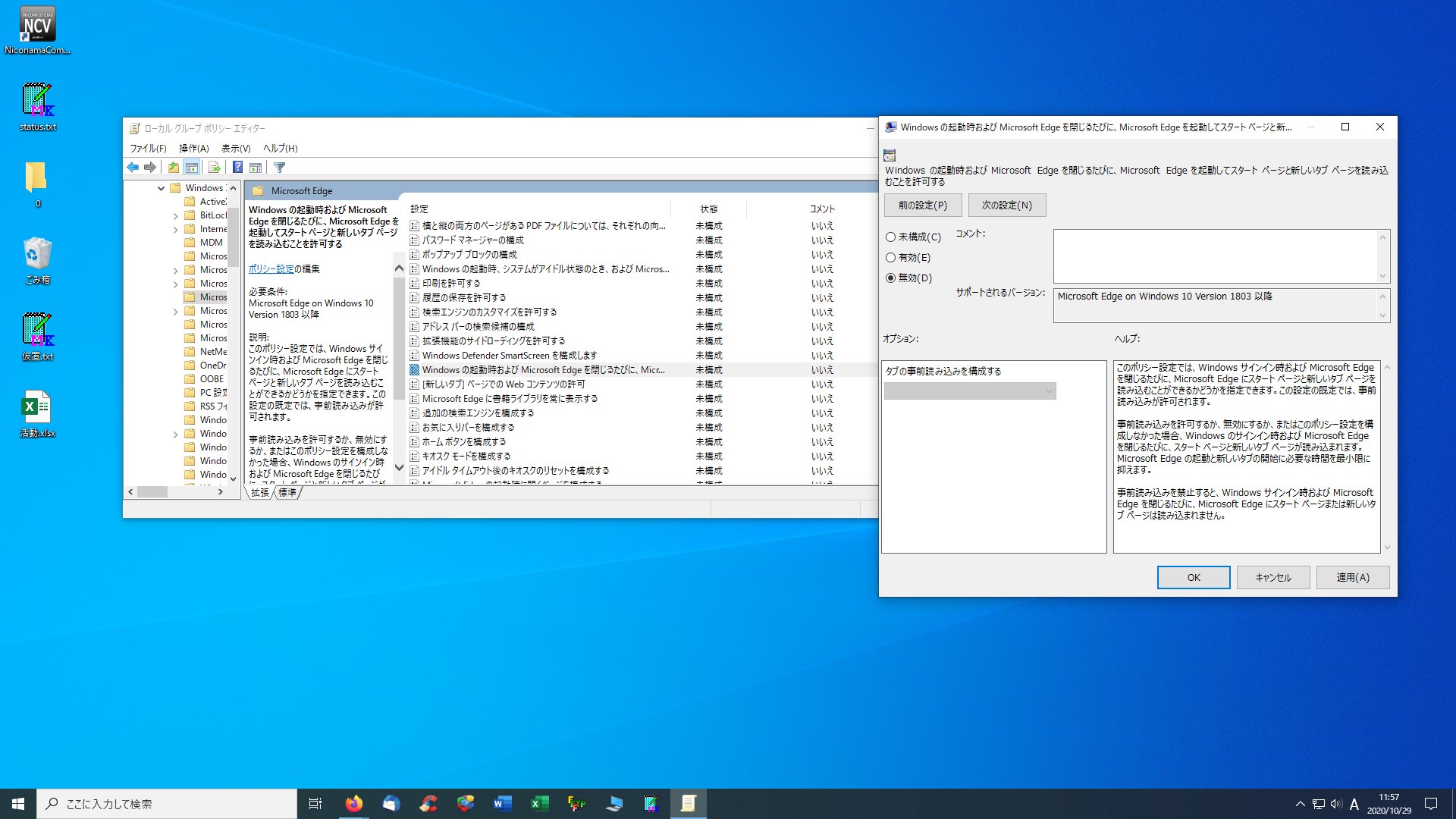Click the forward arrow in the toolbar
1456x819 pixels.
pos(150,168)
